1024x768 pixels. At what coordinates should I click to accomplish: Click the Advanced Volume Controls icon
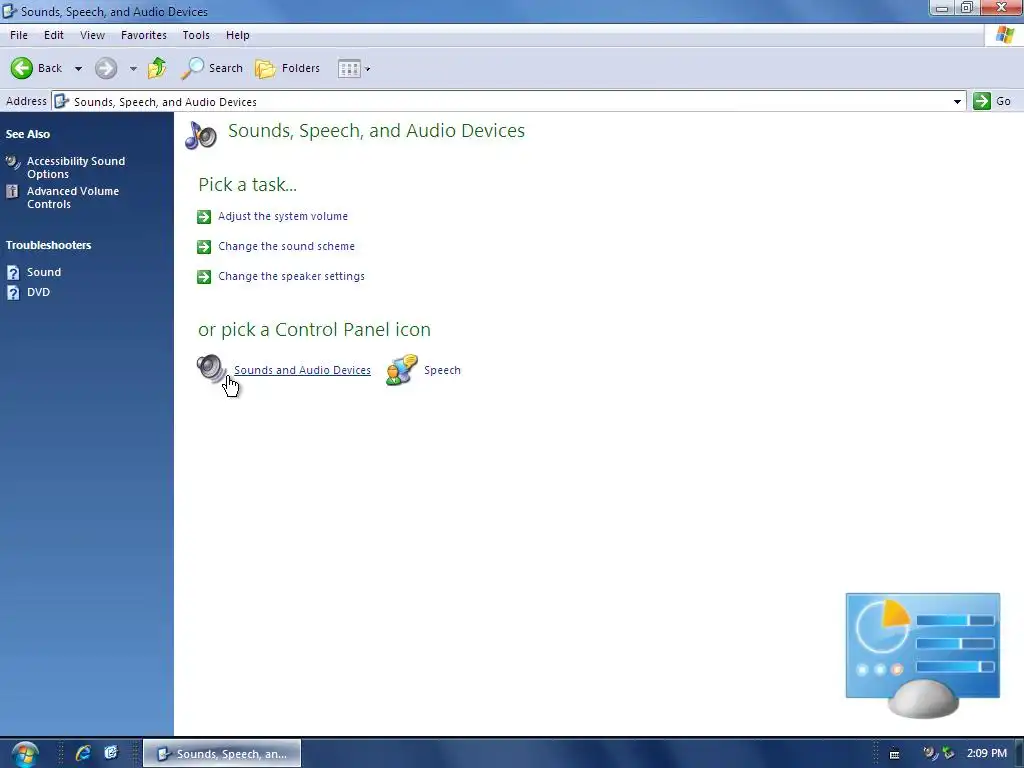12,191
